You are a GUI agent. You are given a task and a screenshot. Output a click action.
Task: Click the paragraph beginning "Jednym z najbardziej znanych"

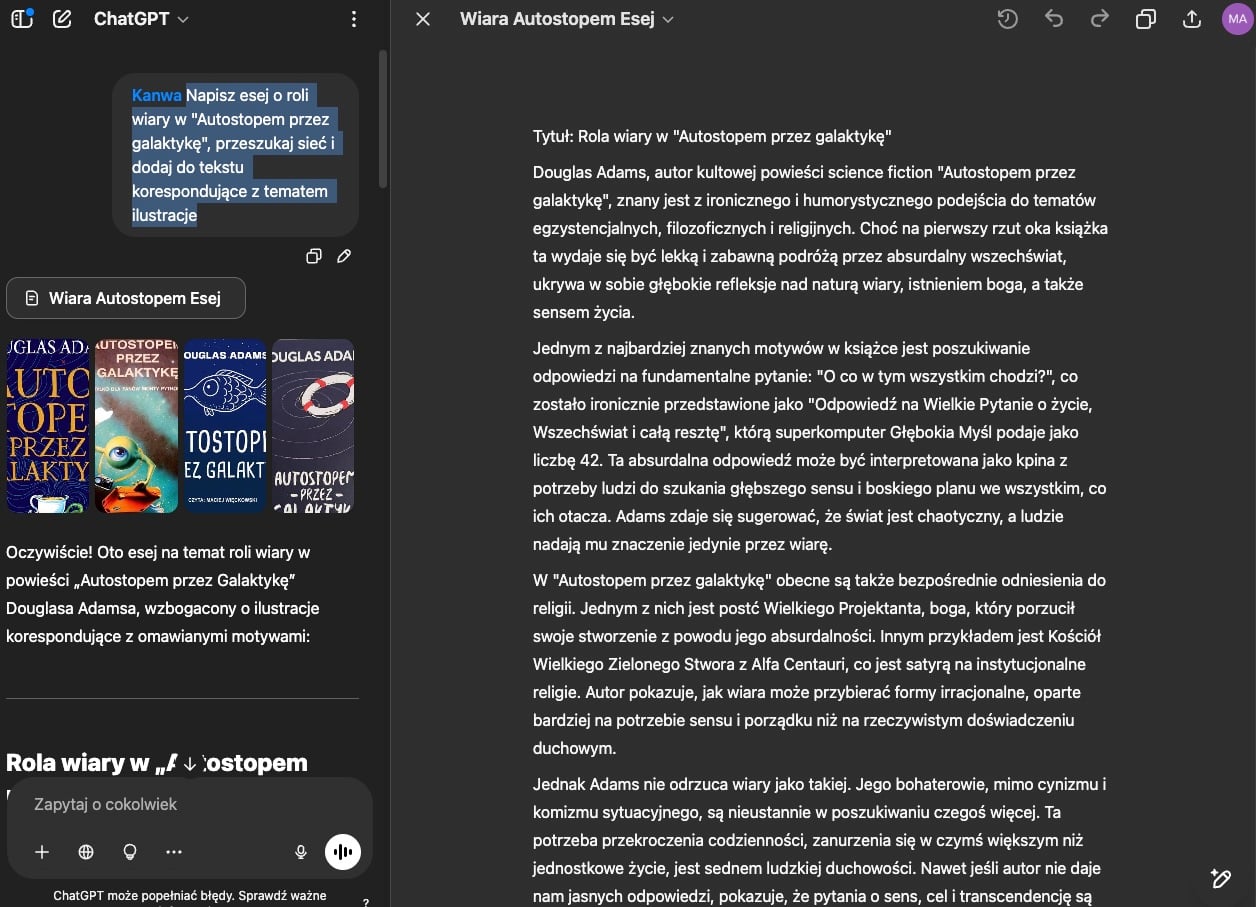coord(820,446)
